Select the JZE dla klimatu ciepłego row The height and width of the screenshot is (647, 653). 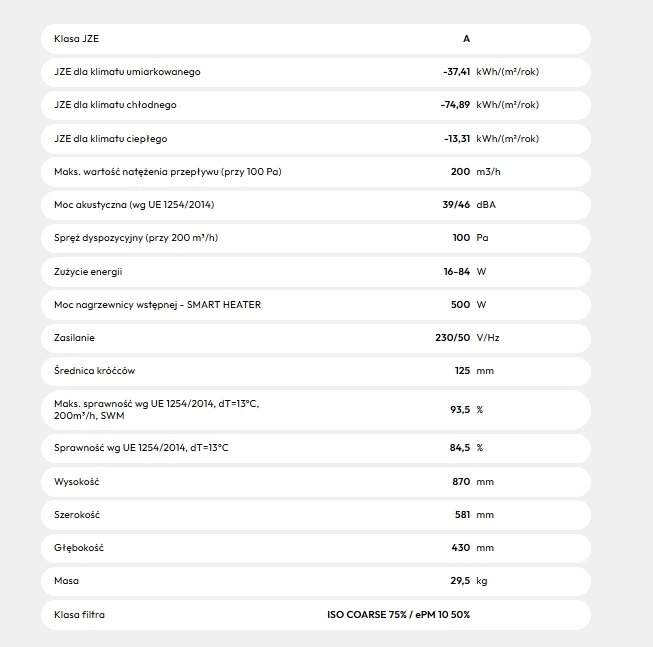315,138
